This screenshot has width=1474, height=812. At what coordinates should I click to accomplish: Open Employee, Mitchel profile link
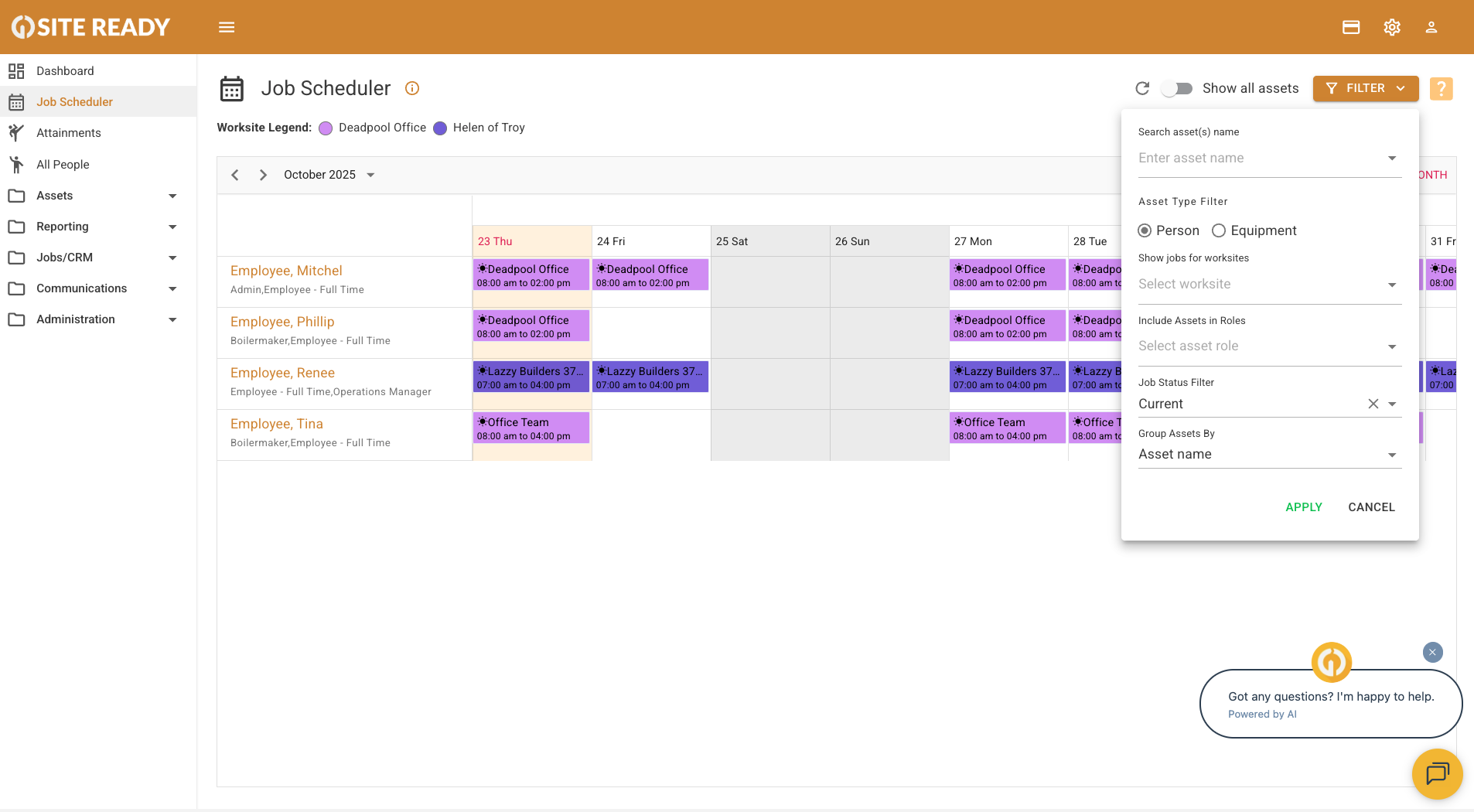click(x=286, y=271)
